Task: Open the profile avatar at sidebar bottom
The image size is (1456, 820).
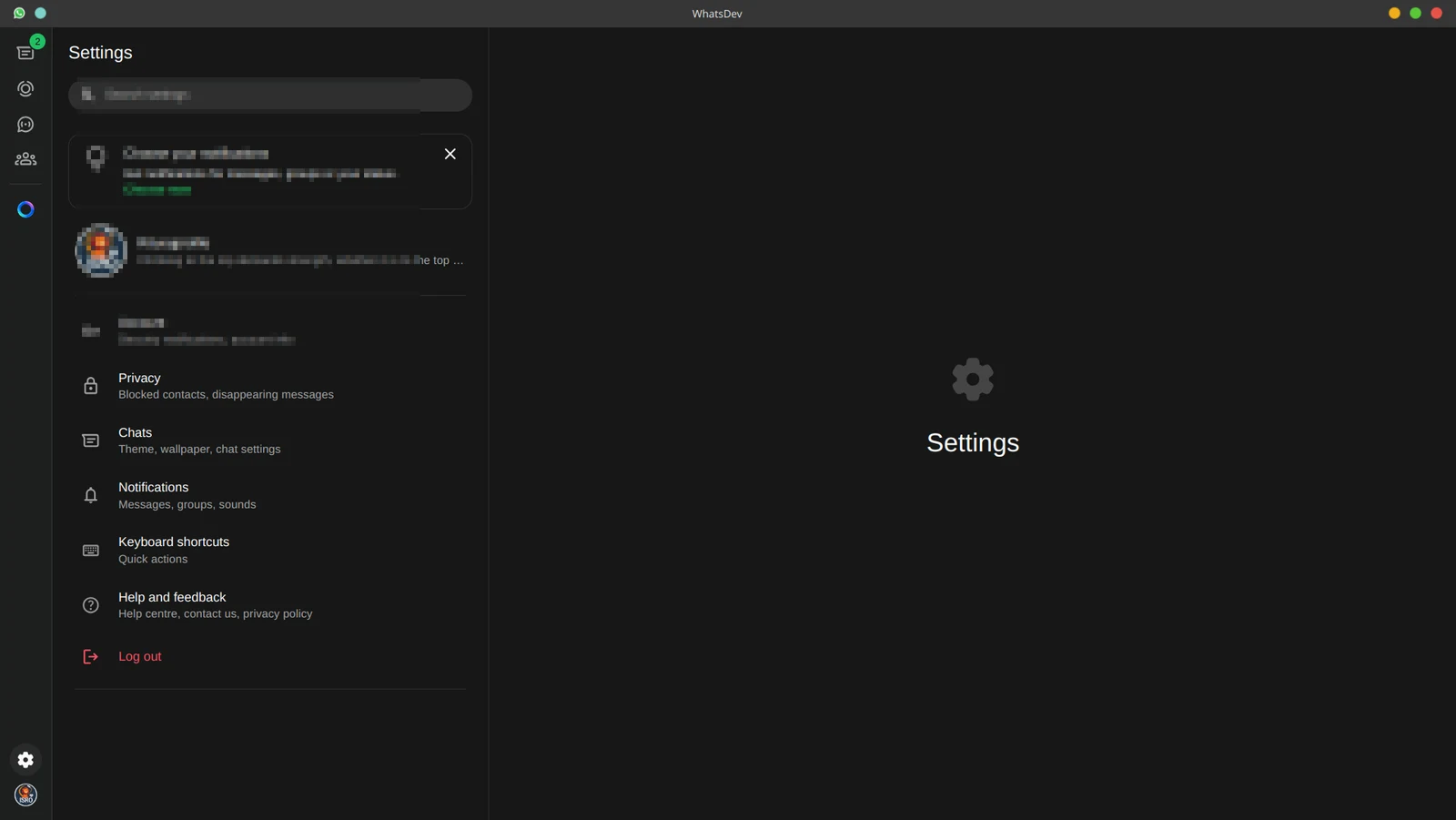Action: (25, 795)
